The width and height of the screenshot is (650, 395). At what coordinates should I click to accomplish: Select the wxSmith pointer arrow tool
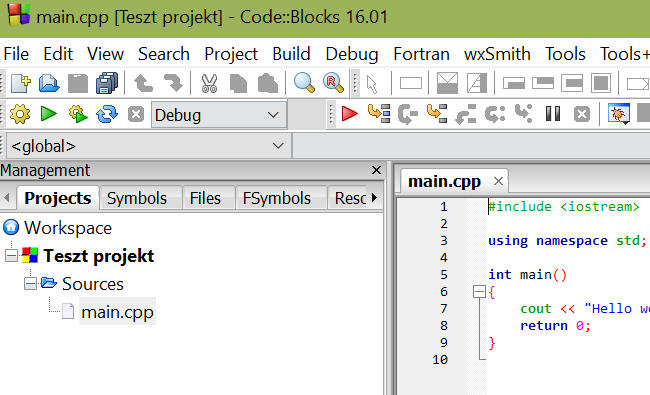[372, 85]
